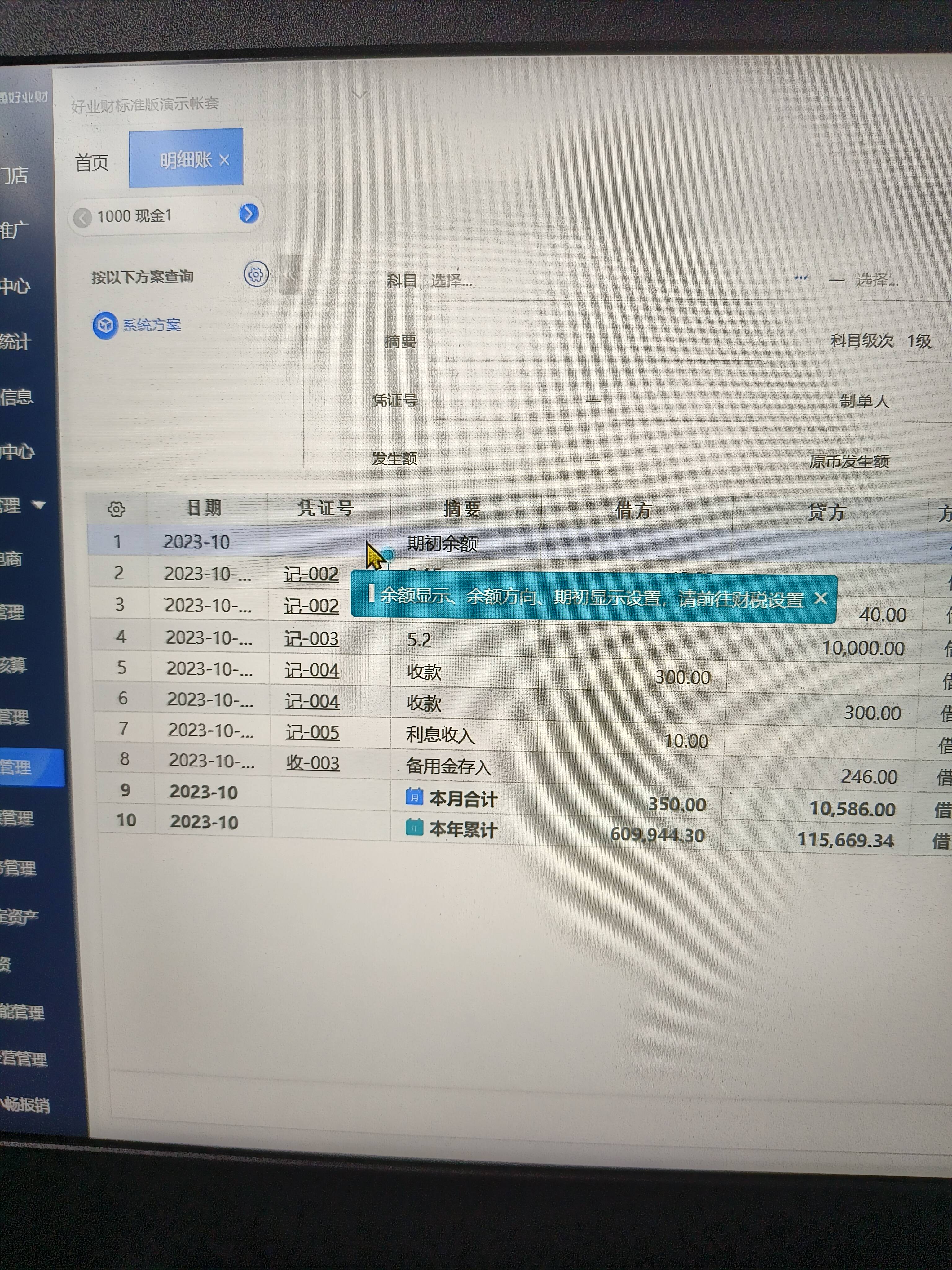Screen dimensions: 952x1270
Task: Open the sidebar item ending 统计
Action: [16, 342]
